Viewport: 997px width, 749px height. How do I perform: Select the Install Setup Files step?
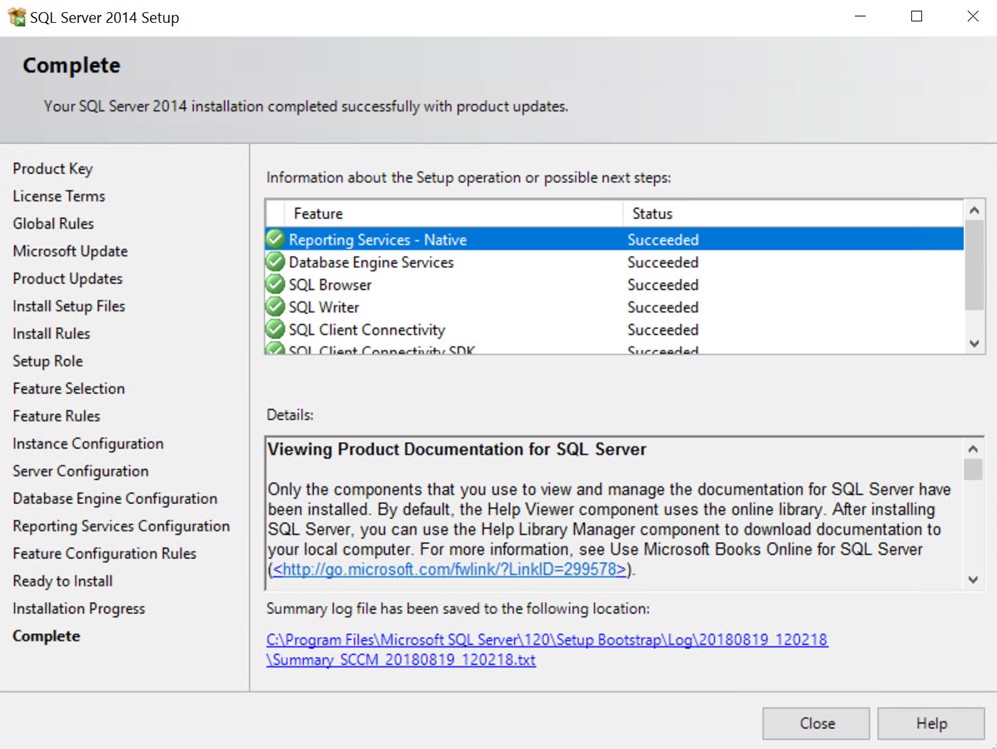tap(69, 306)
